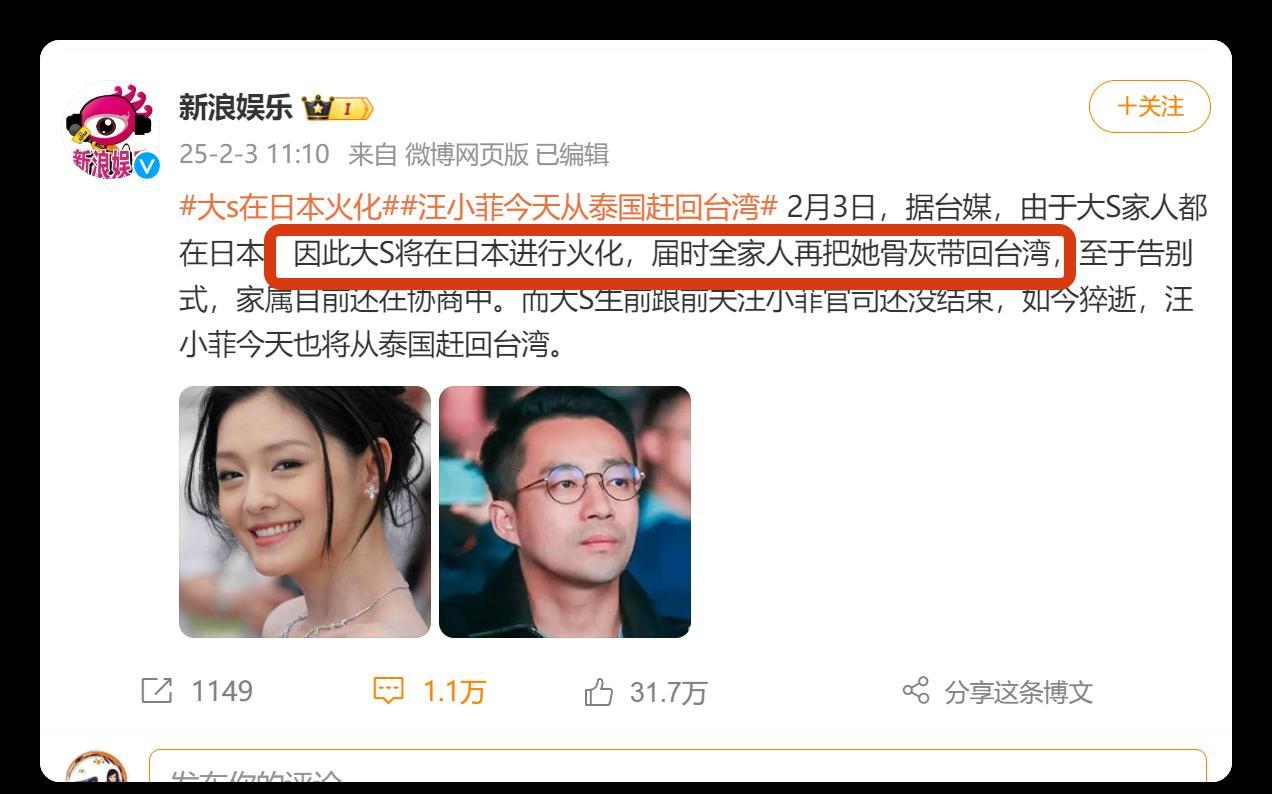The height and width of the screenshot is (794, 1272).
Task: Click the 1.1万 comment count
Action: 454,691
